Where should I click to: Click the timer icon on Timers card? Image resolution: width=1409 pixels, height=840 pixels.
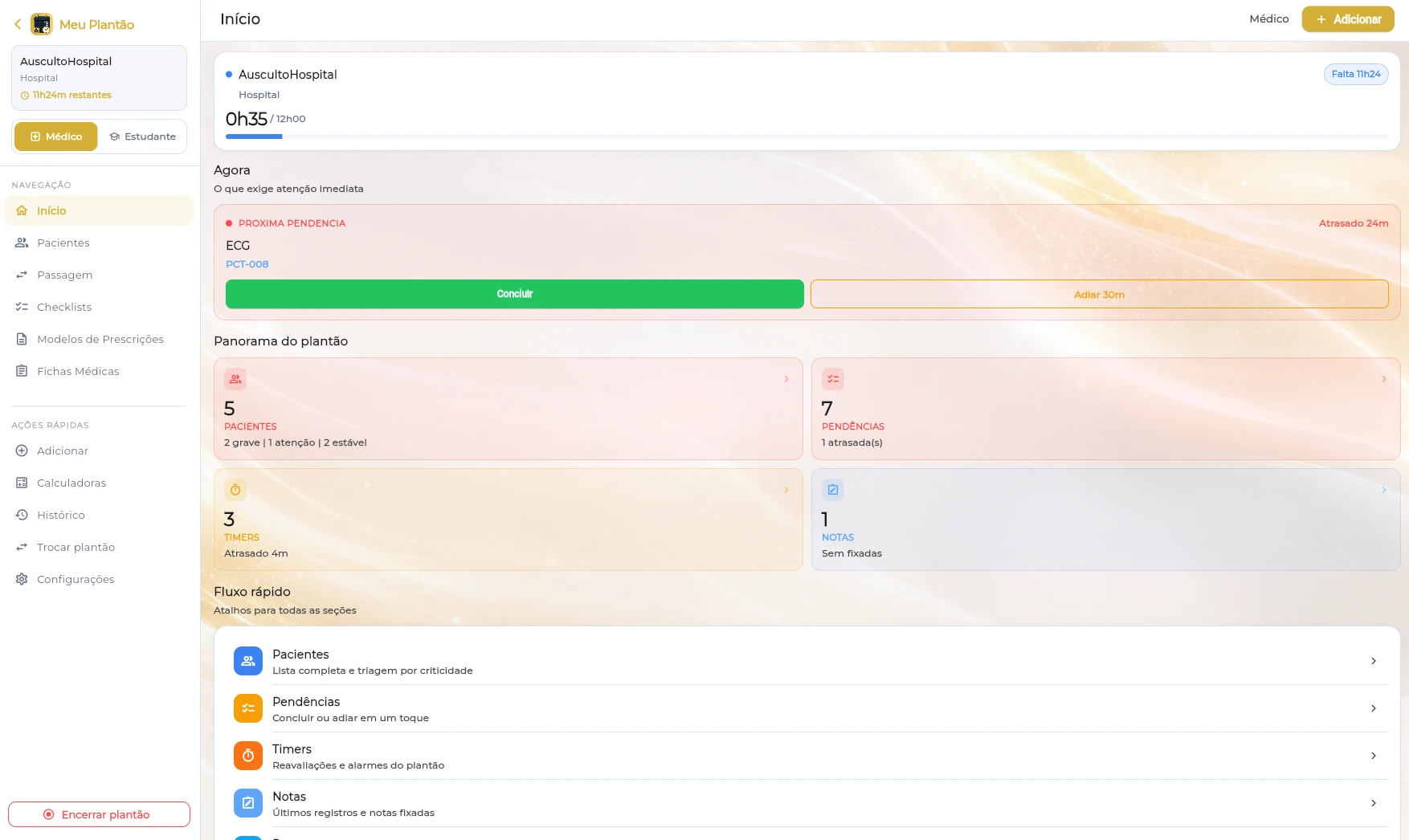(x=235, y=490)
